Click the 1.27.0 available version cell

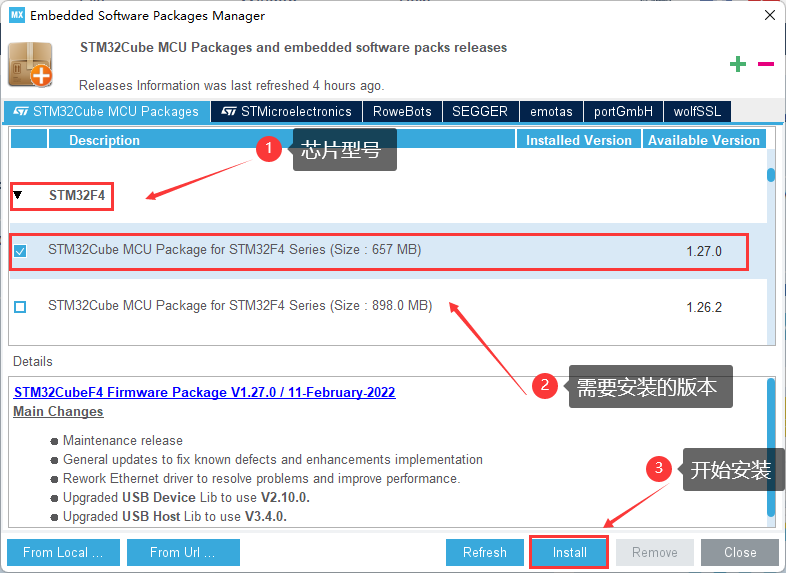(704, 251)
